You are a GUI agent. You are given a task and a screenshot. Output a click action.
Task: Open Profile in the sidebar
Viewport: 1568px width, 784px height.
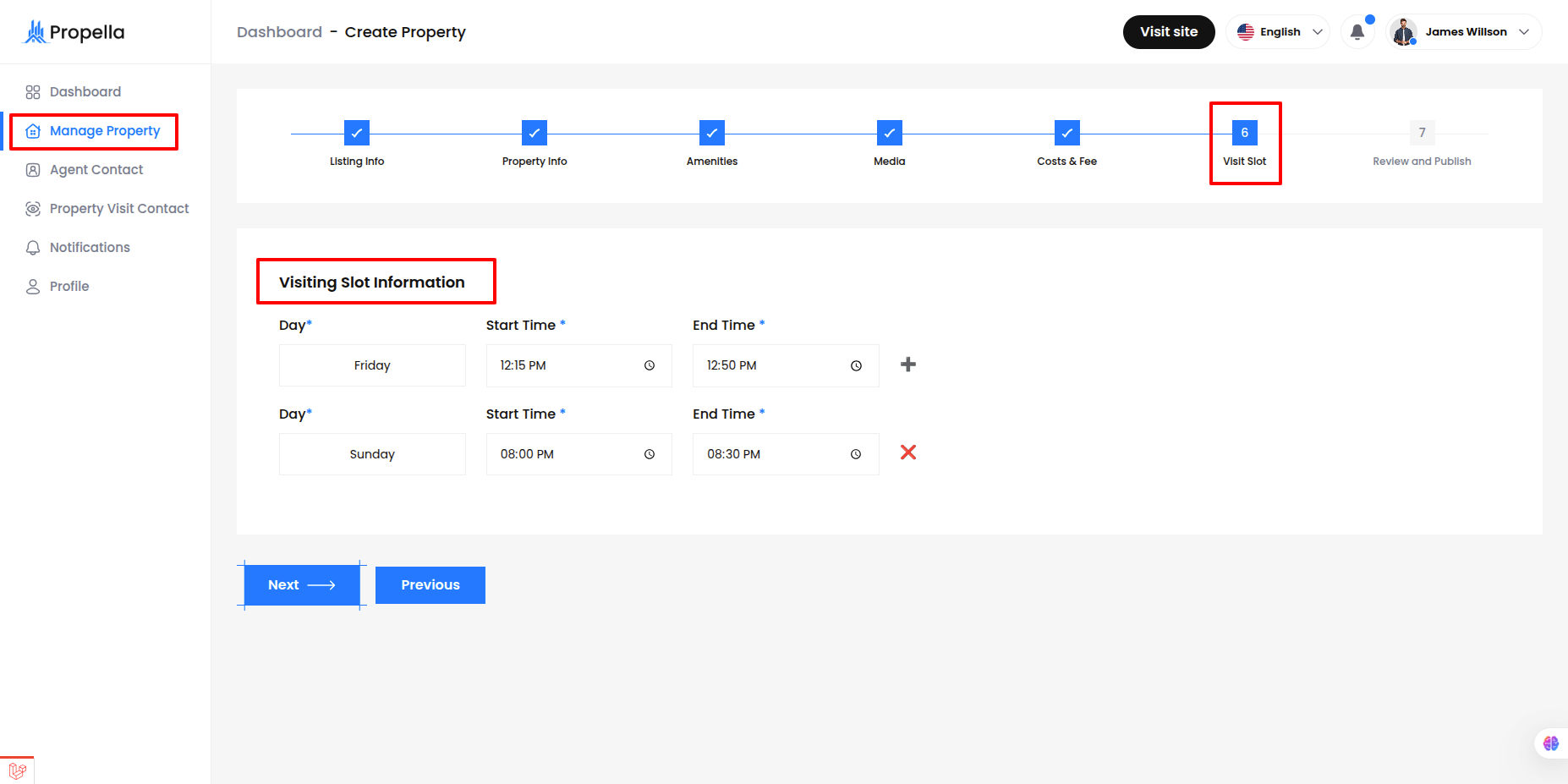point(69,287)
